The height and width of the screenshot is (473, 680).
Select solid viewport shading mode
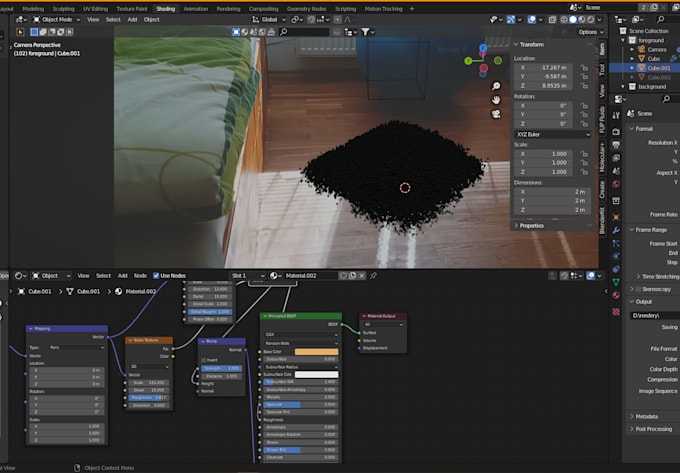tap(573, 20)
